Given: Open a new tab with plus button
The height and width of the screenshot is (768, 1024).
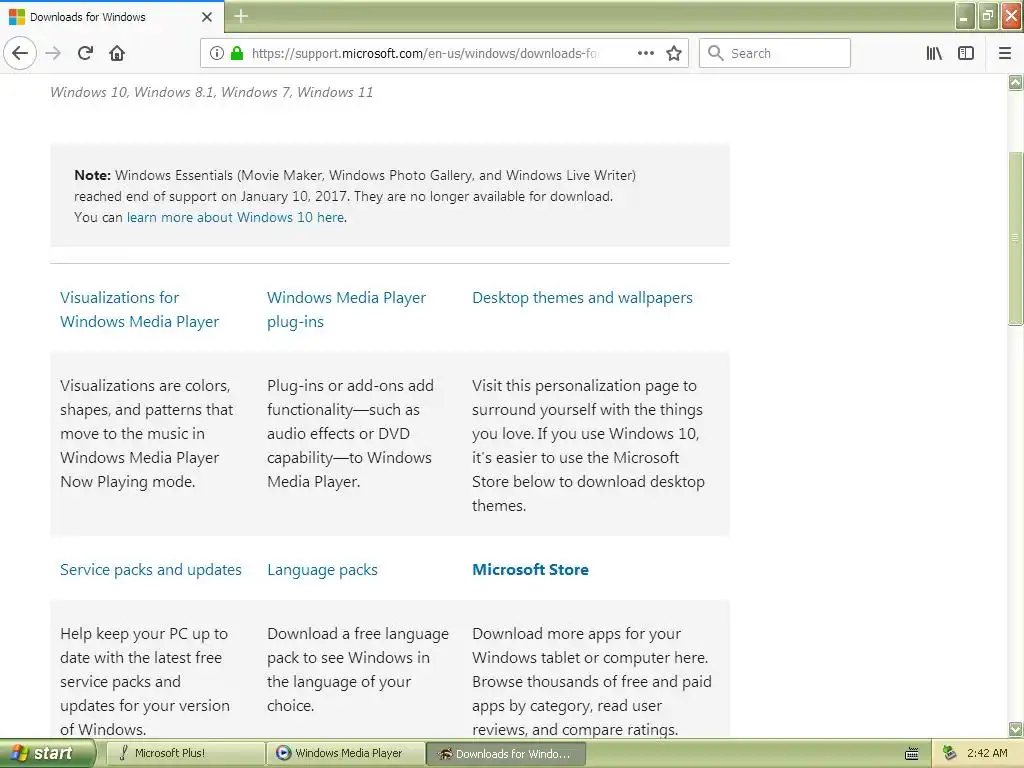Looking at the screenshot, I should pyautogui.click(x=241, y=16).
